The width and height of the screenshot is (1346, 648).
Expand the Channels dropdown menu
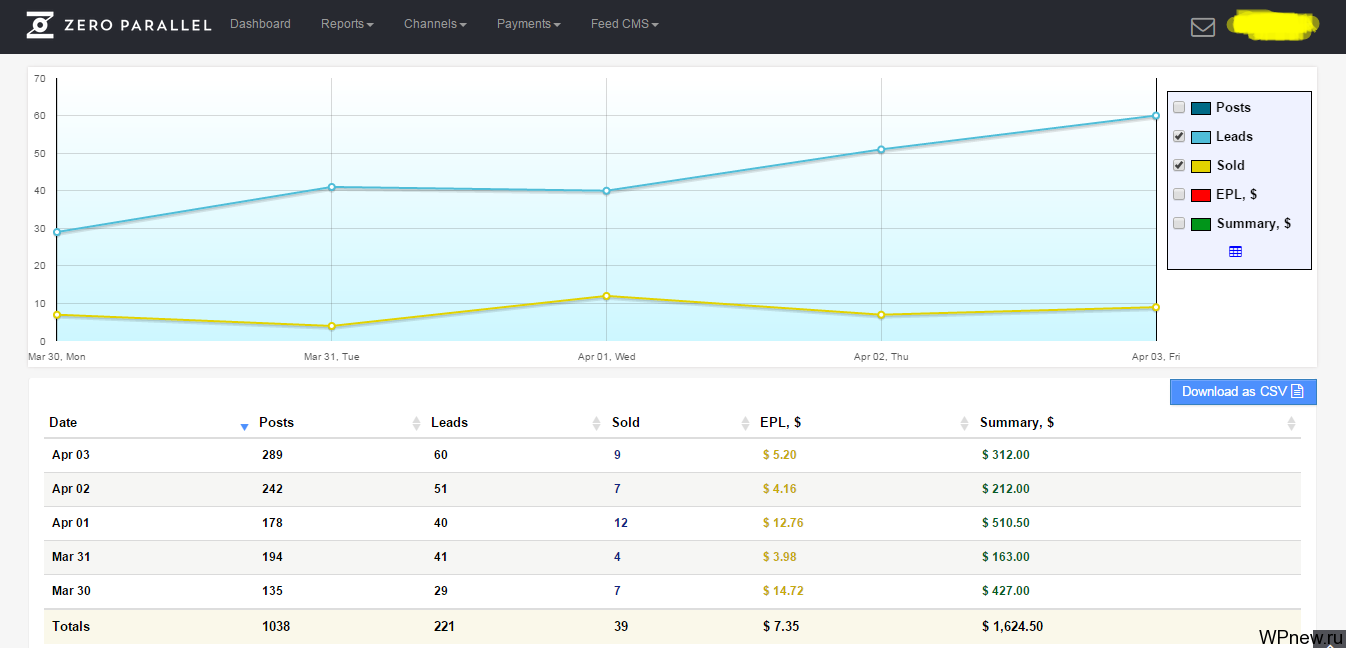(435, 24)
